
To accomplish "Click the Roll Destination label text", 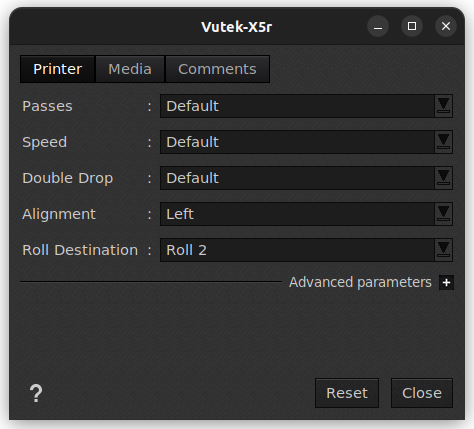I will point(80,250).
